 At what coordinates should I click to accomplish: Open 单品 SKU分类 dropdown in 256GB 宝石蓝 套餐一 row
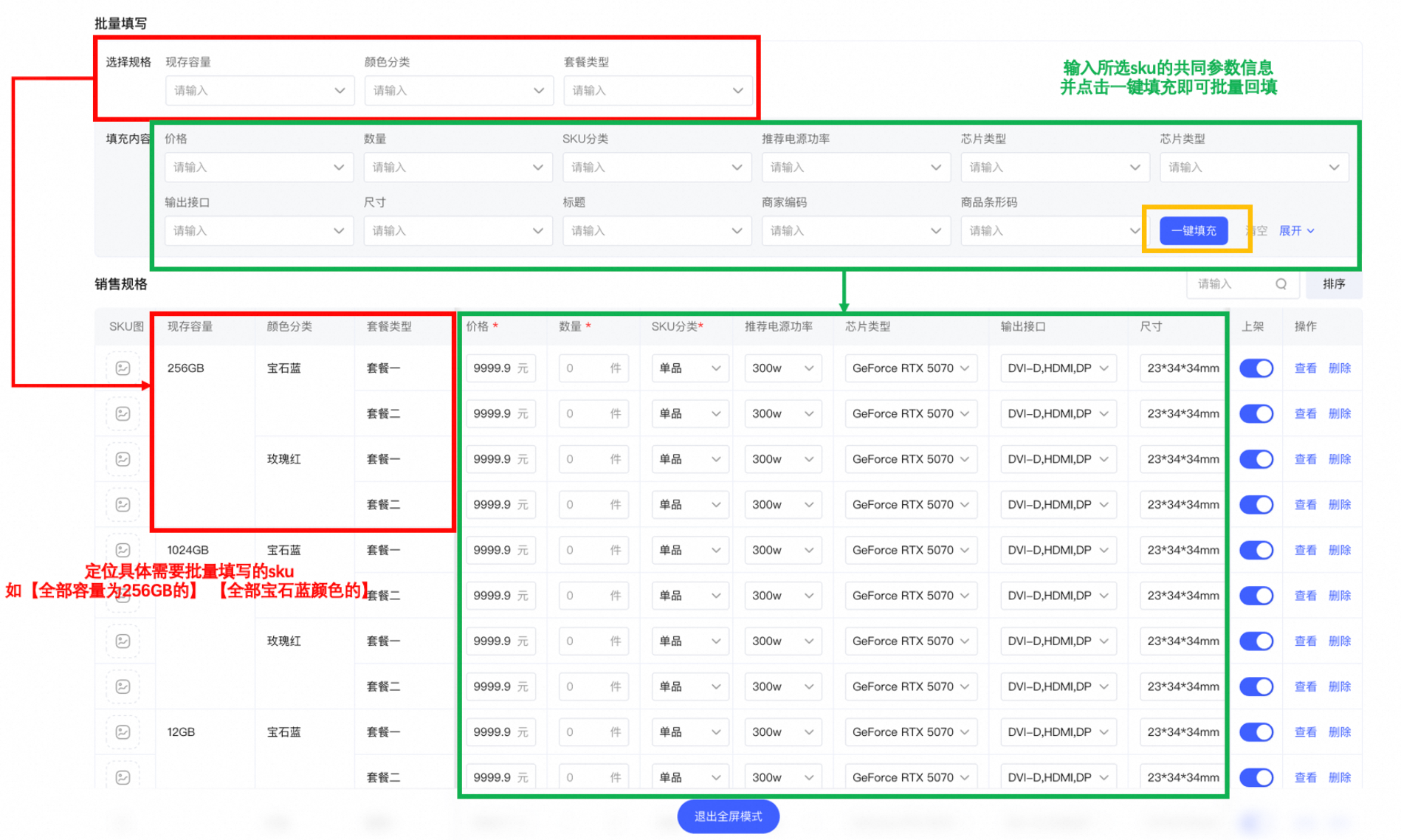tap(690, 368)
